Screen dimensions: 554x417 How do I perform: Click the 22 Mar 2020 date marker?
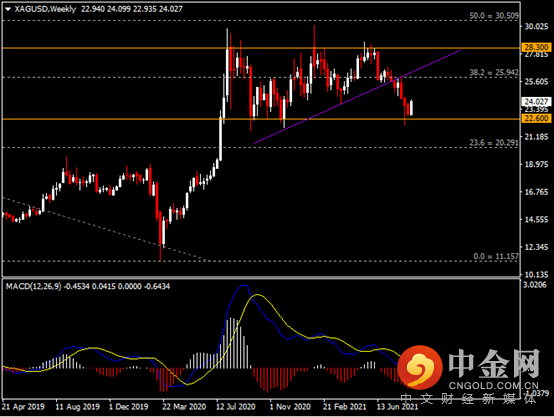point(184,407)
